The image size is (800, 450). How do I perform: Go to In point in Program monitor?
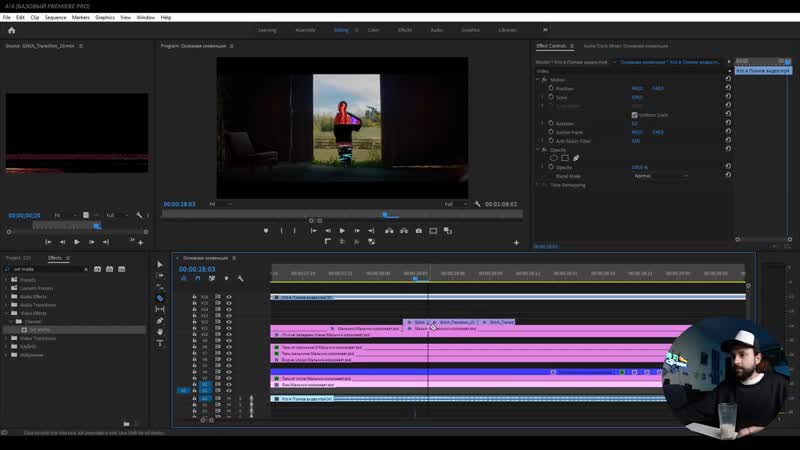(313, 231)
